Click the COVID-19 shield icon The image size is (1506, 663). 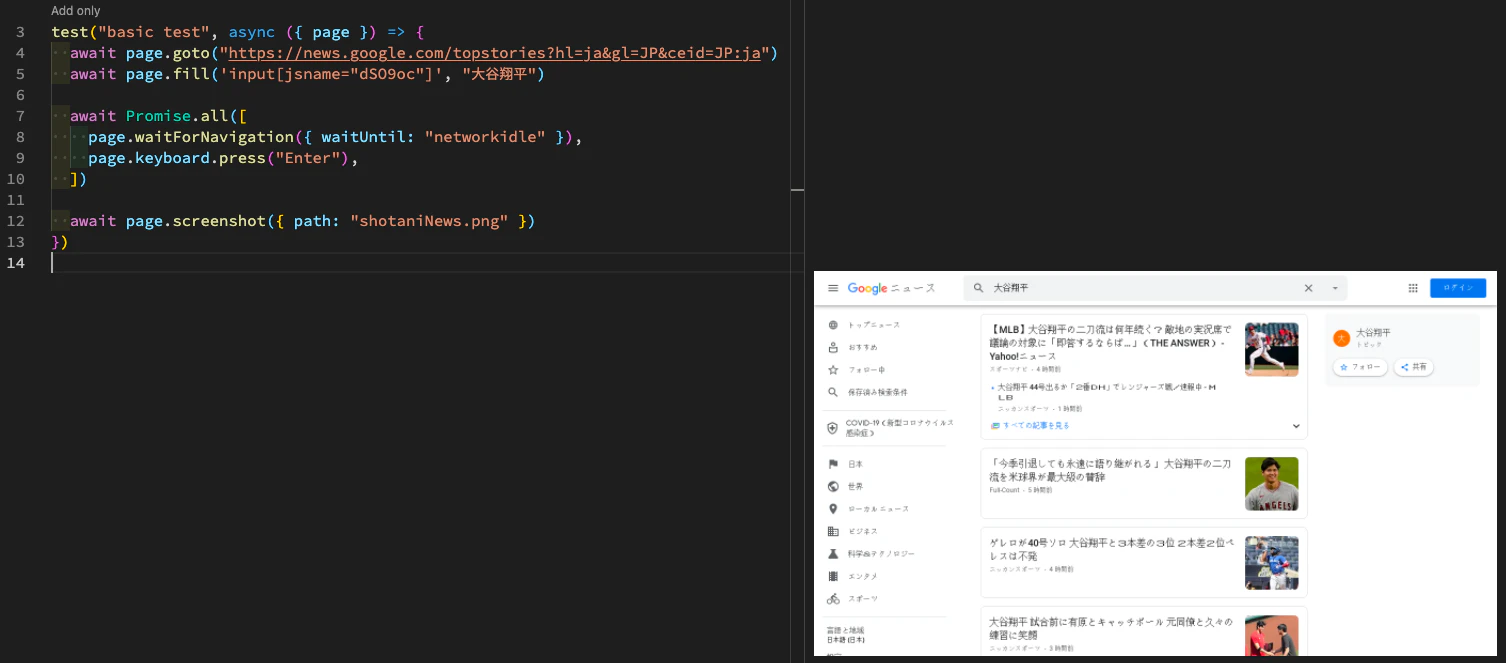pyautogui.click(x=834, y=427)
